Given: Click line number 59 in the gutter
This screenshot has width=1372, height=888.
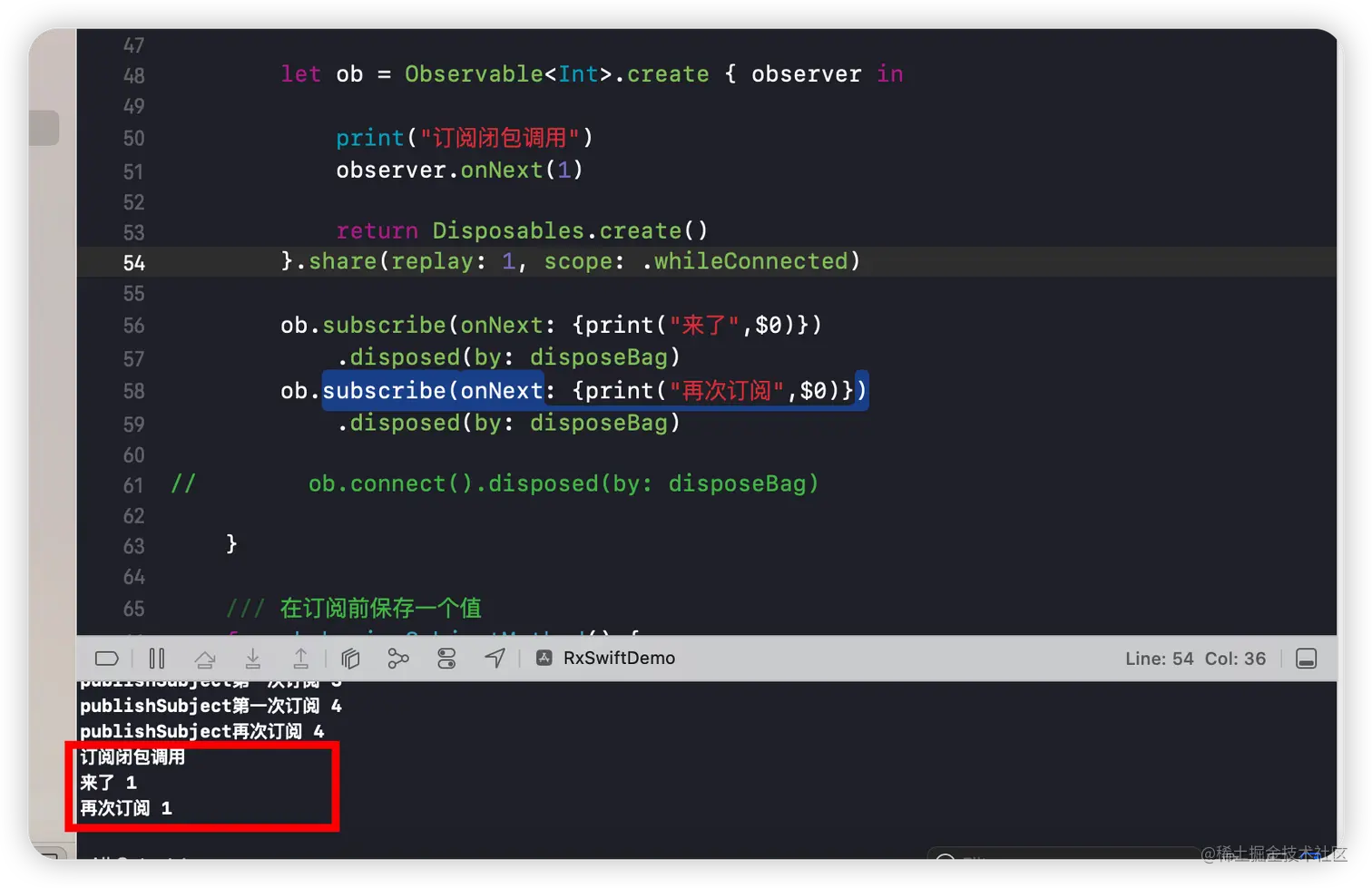Looking at the screenshot, I should [134, 424].
